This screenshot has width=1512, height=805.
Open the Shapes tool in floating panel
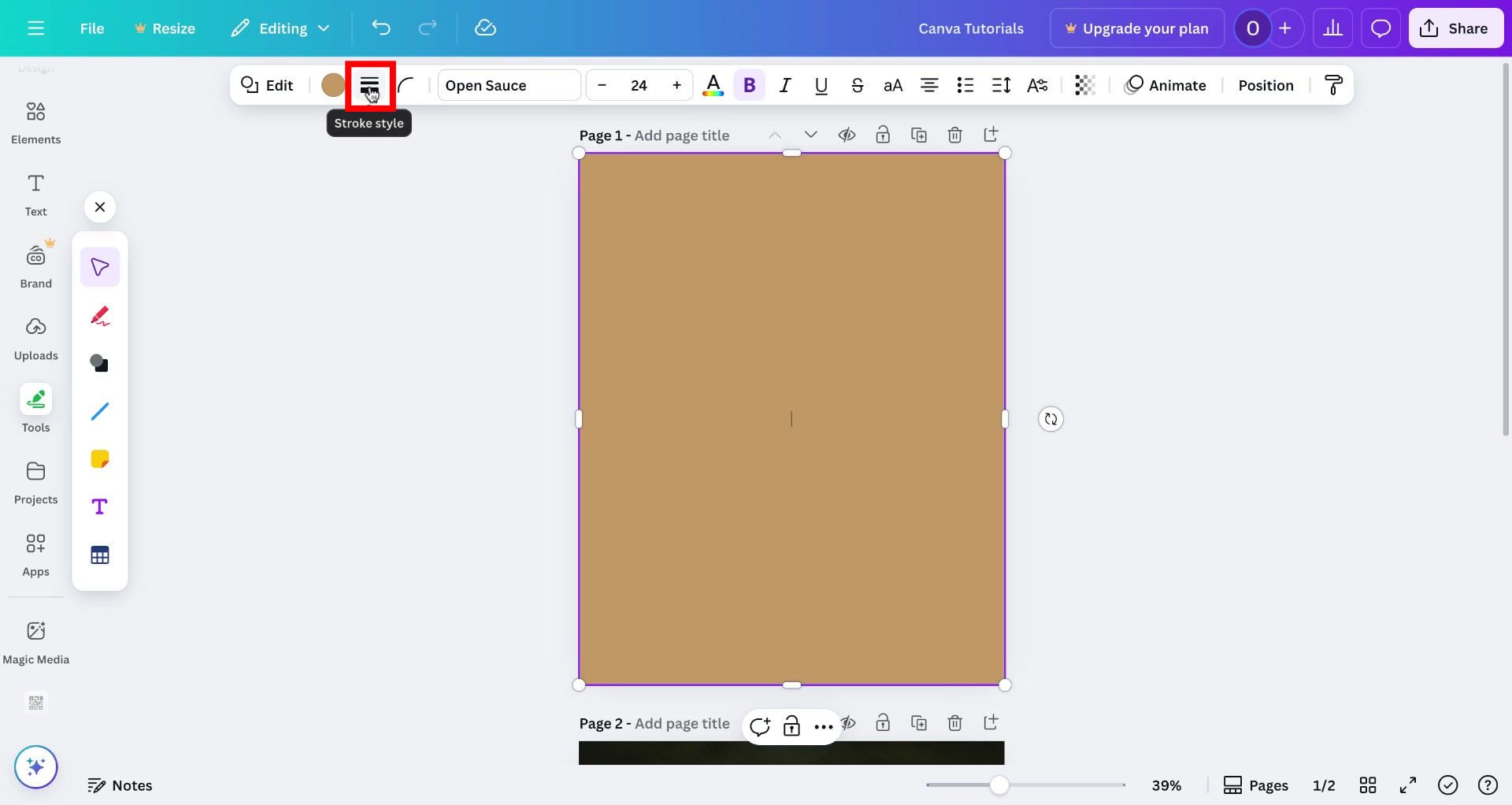click(x=100, y=363)
